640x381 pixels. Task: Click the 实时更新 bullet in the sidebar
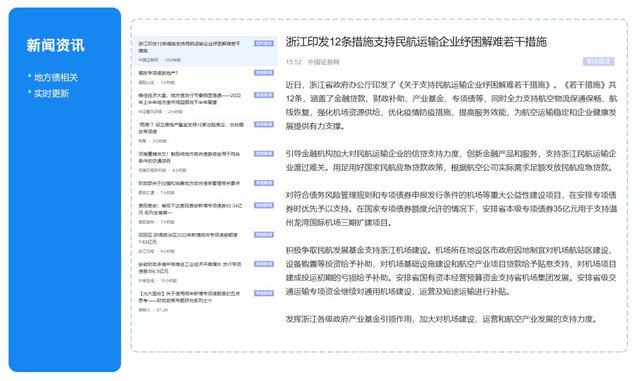pyautogui.click(x=51, y=94)
